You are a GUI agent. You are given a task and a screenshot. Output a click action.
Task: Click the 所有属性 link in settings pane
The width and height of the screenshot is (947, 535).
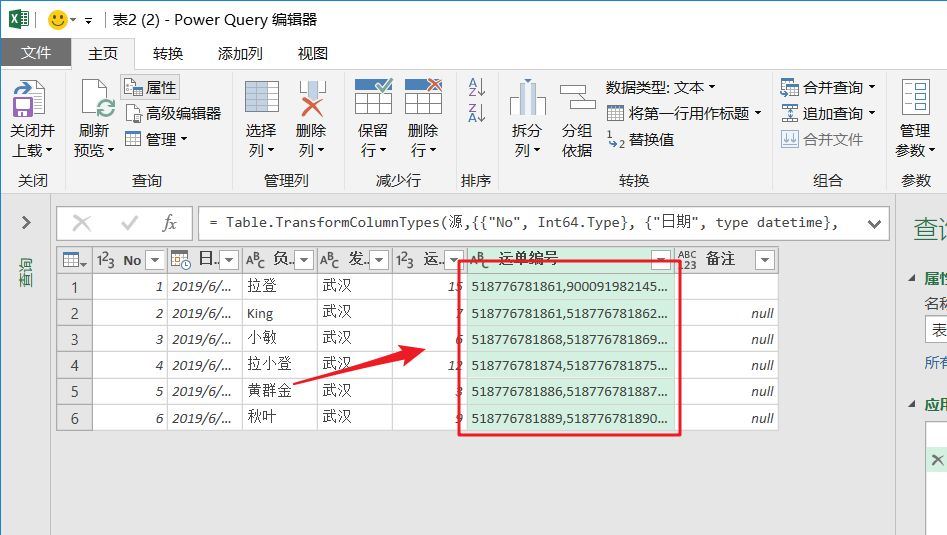pyautogui.click(x=936, y=362)
